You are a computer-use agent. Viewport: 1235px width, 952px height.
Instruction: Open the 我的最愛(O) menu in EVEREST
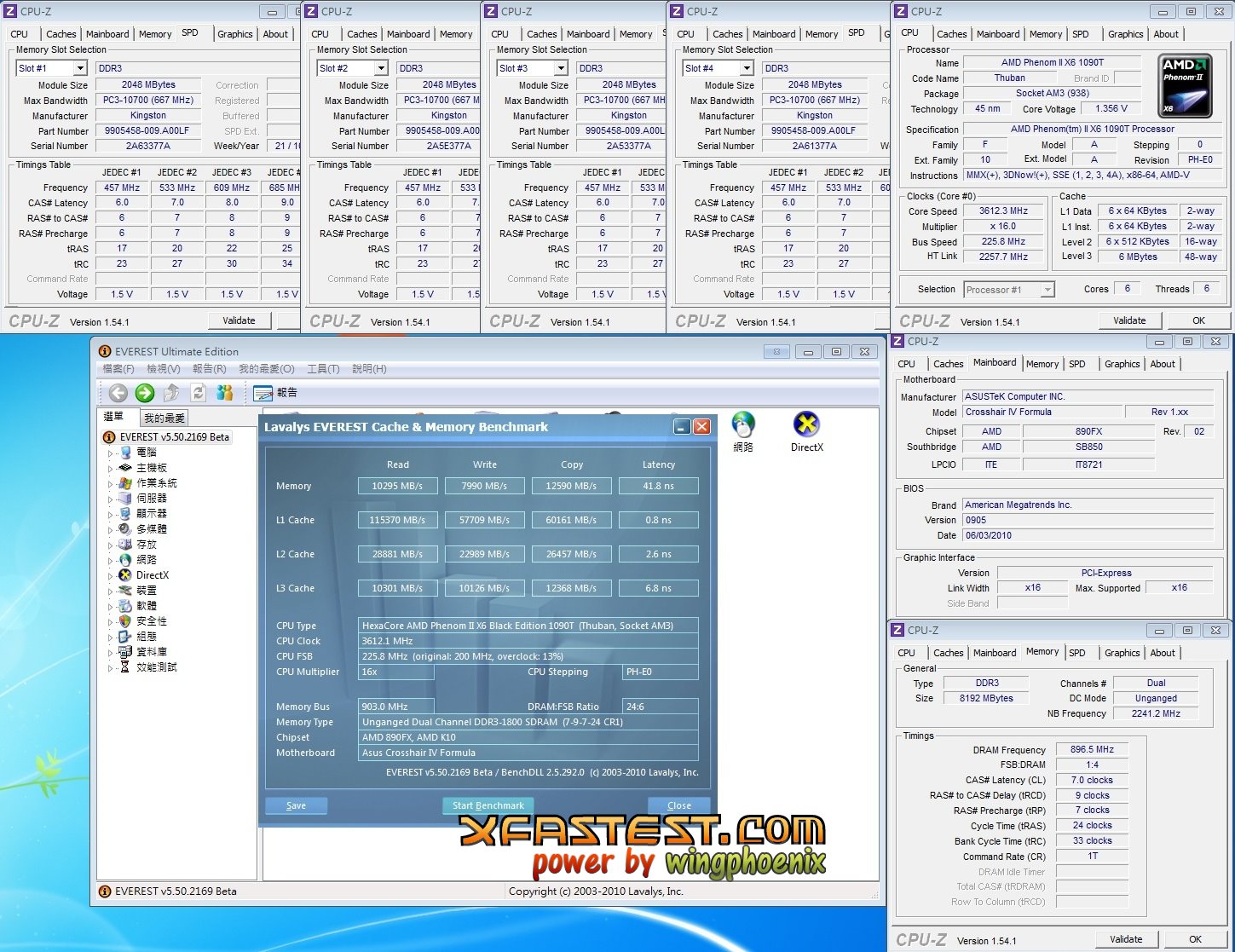pos(267,369)
